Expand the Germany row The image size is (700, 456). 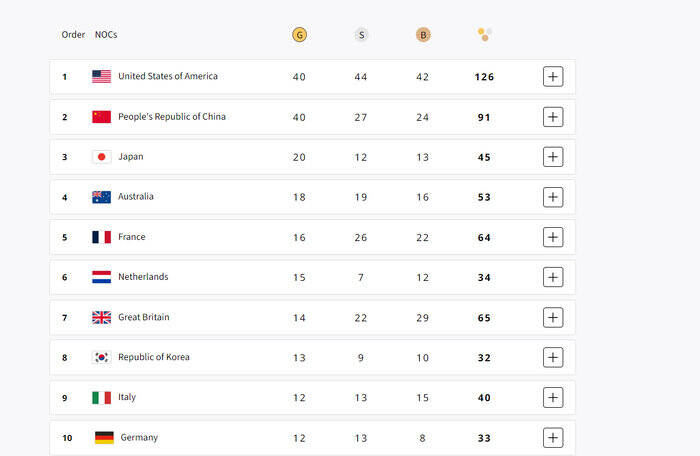click(553, 437)
